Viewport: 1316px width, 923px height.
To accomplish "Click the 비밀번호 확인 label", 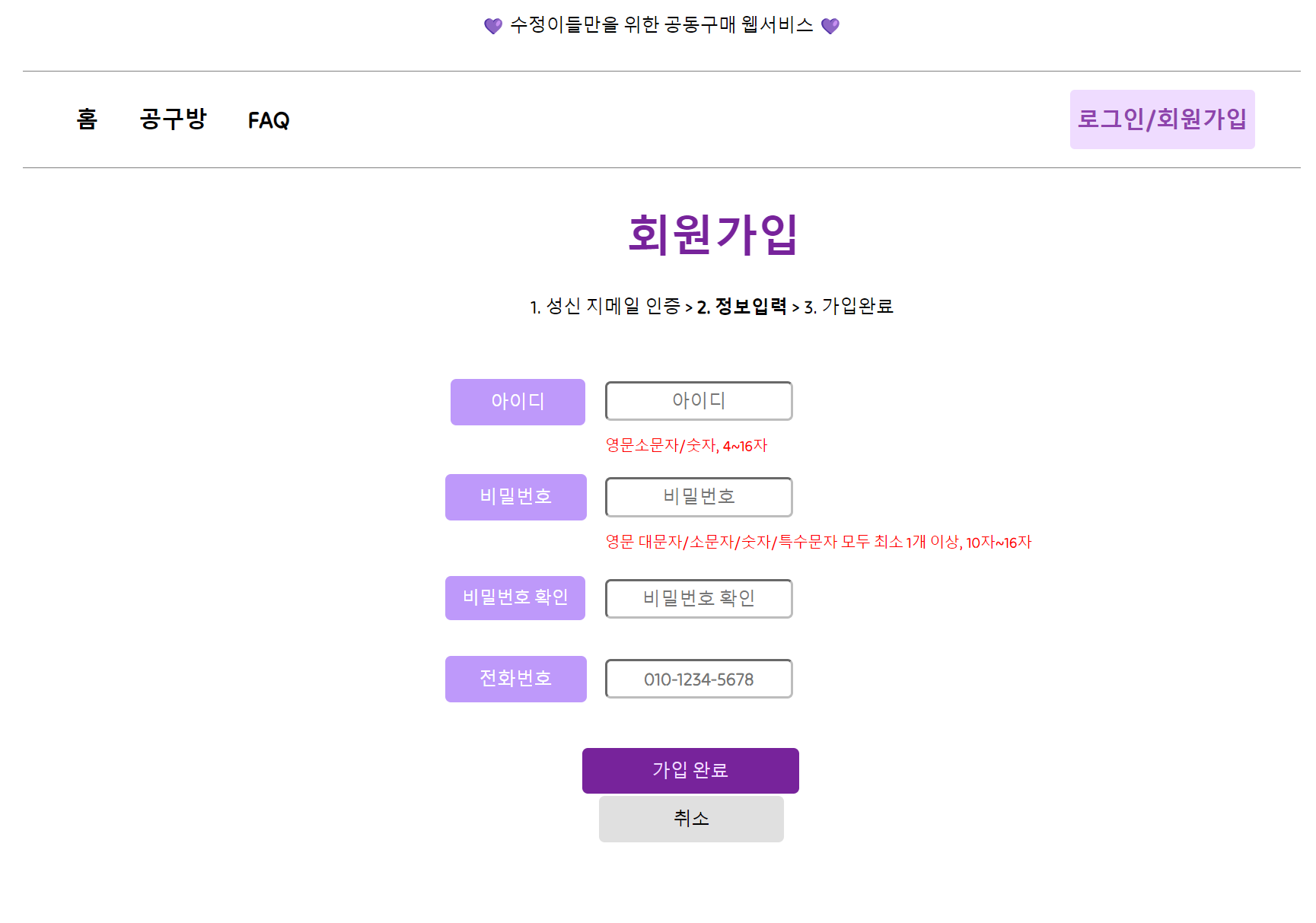I will point(515,598).
